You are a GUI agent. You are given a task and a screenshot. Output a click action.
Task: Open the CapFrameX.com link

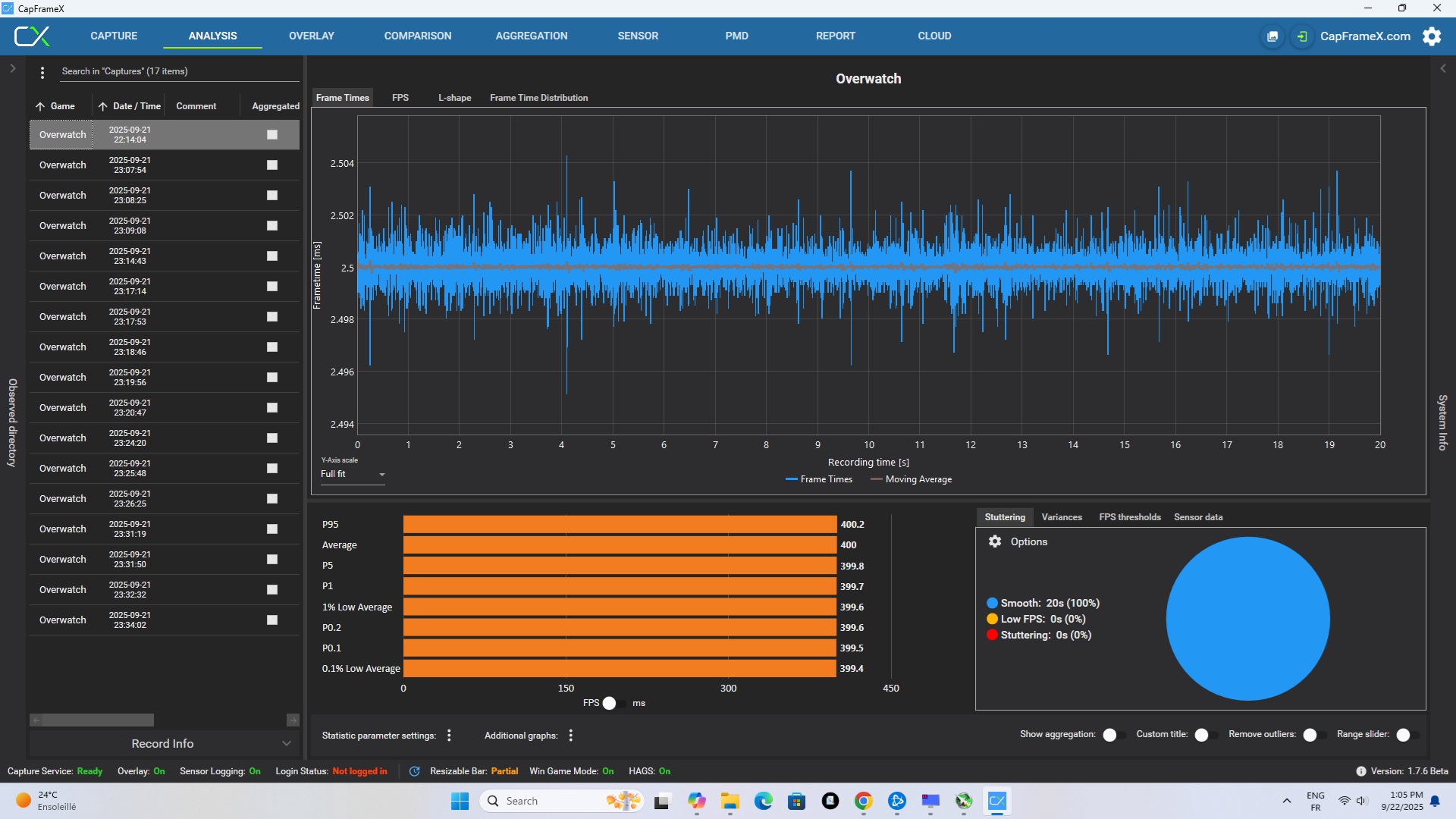[1365, 36]
